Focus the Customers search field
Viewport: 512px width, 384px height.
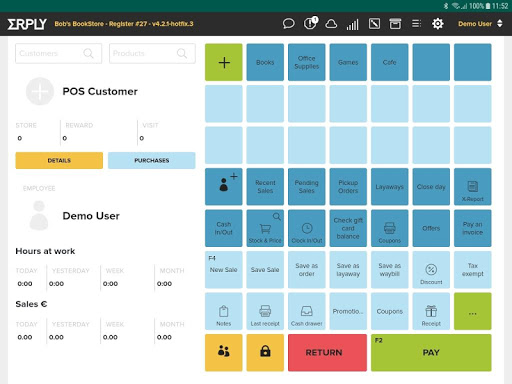[58, 53]
